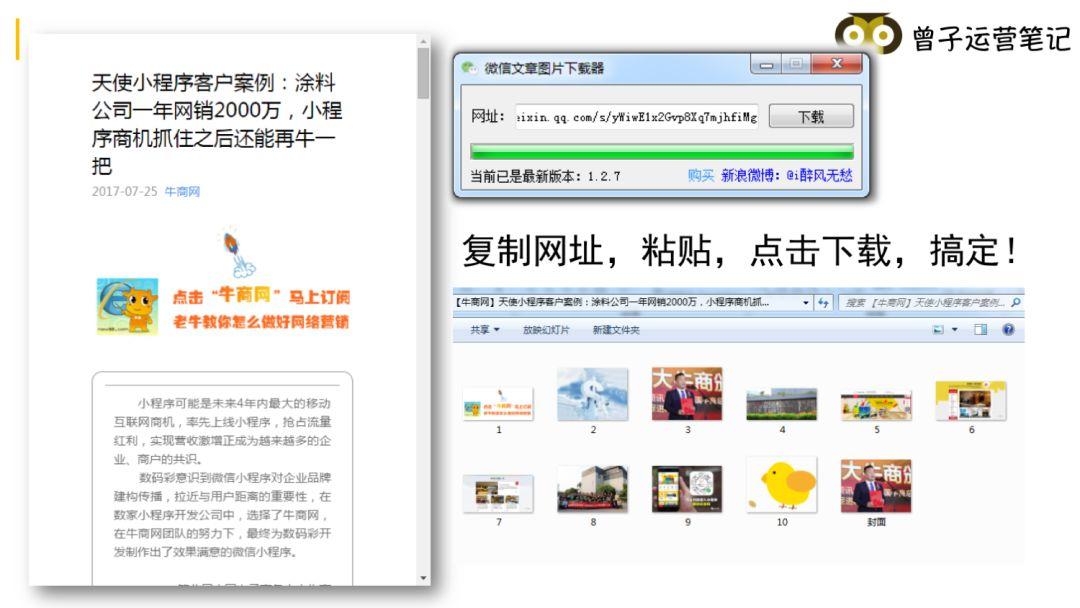Click the Explorer search input field
Viewport: 1080px width, 608px height.
[930, 302]
